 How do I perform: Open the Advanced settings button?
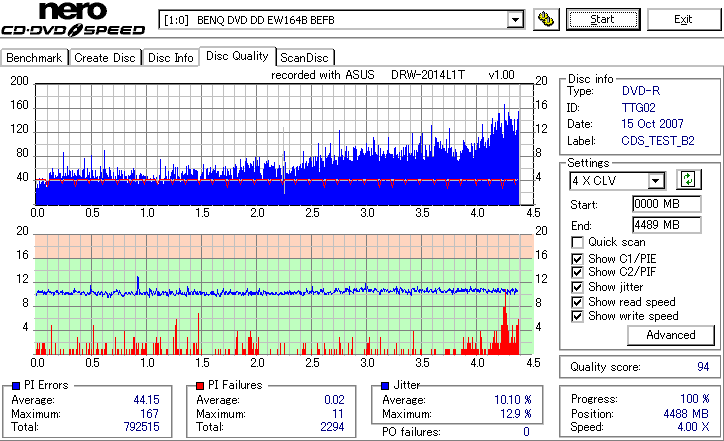tap(670, 335)
